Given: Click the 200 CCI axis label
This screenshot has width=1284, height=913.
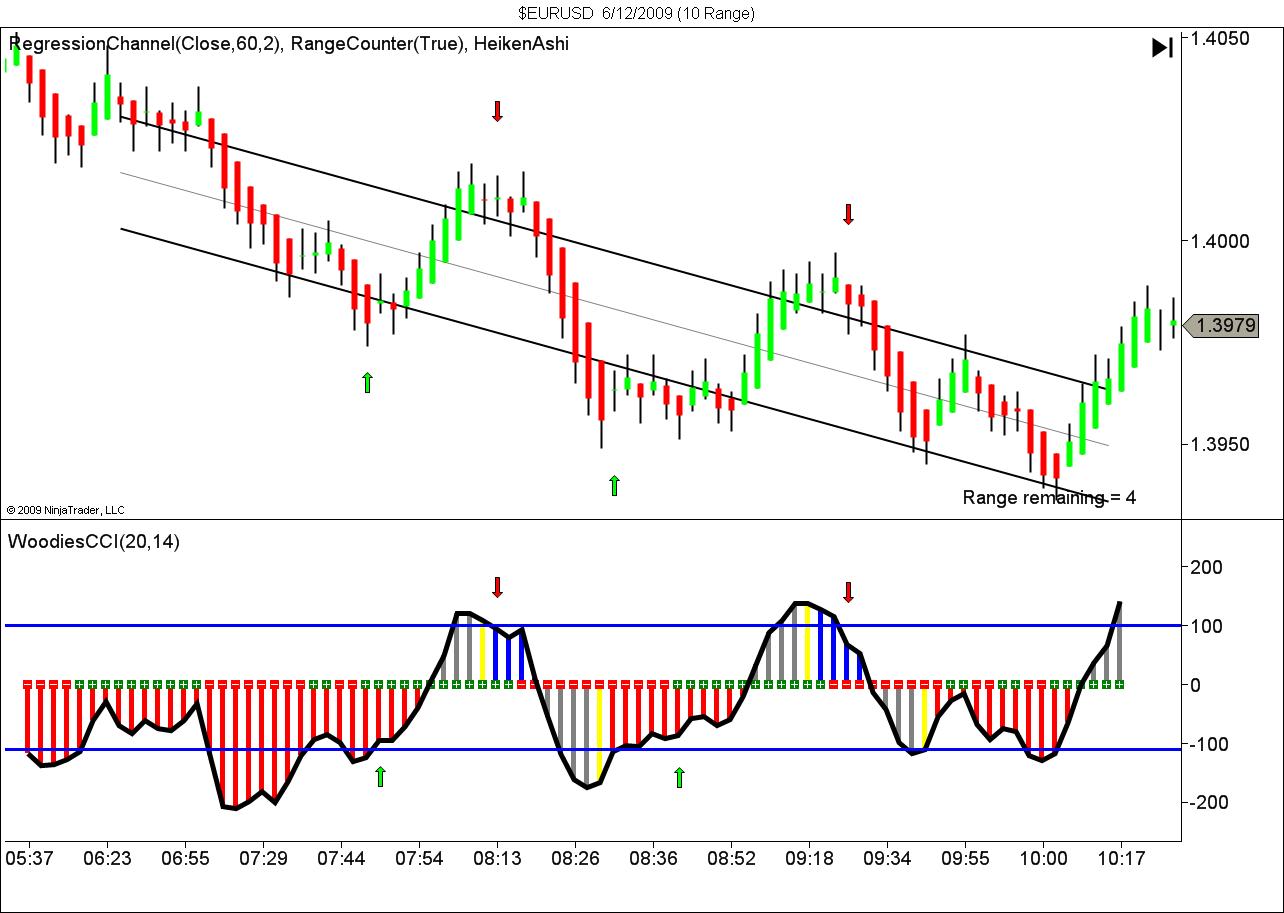Looking at the screenshot, I should 1208,567.
